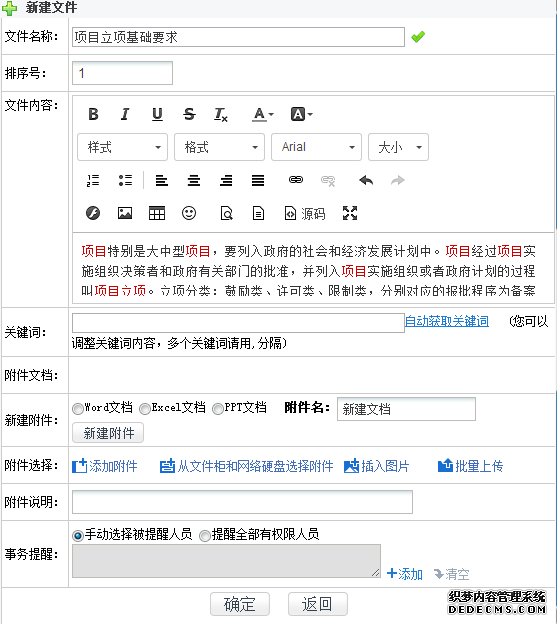
Task: Select Word文档 attachment type
Action: click(78, 409)
